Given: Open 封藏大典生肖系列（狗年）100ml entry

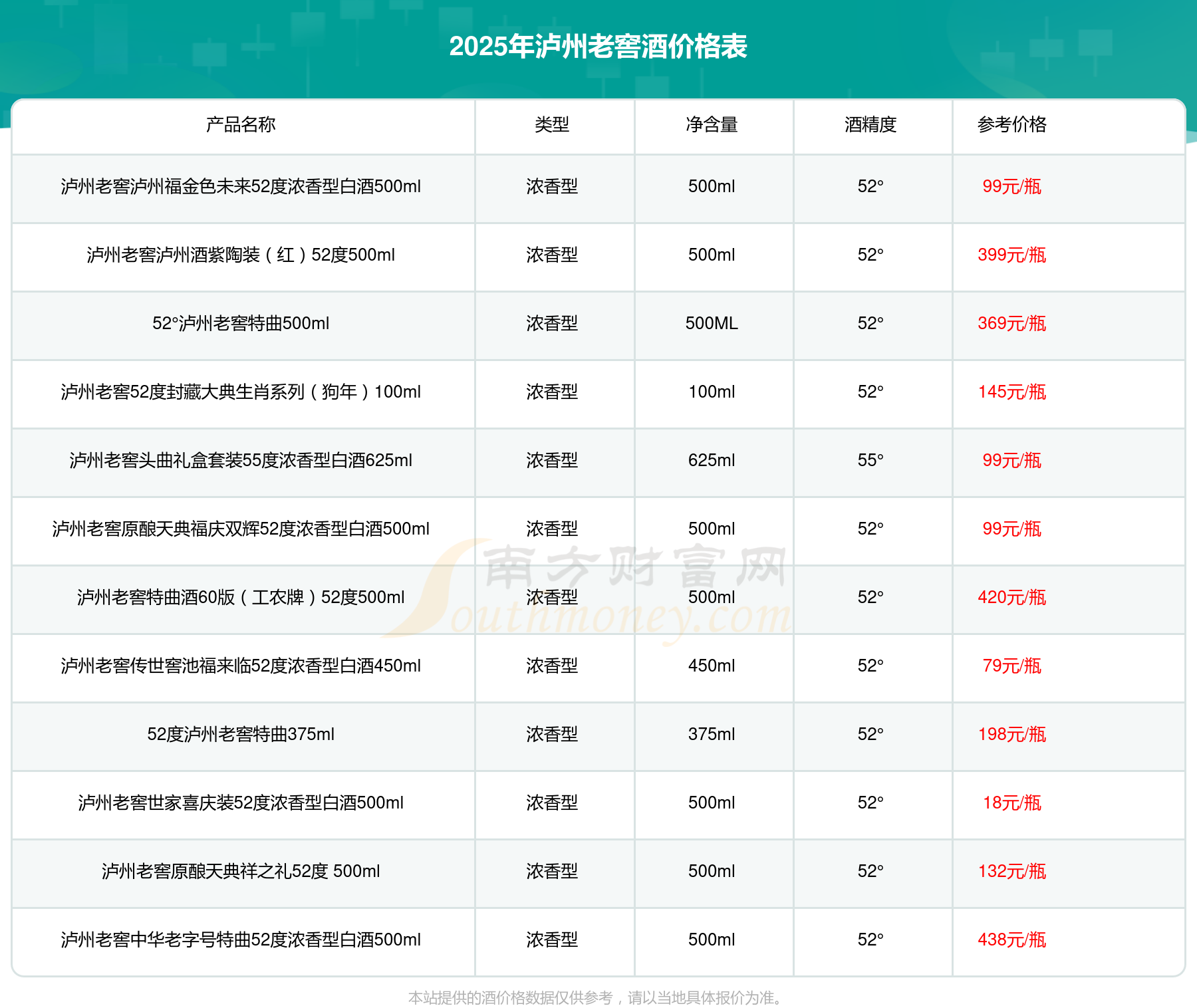Looking at the screenshot, I should pyautogui.click(x=241, y=392).
